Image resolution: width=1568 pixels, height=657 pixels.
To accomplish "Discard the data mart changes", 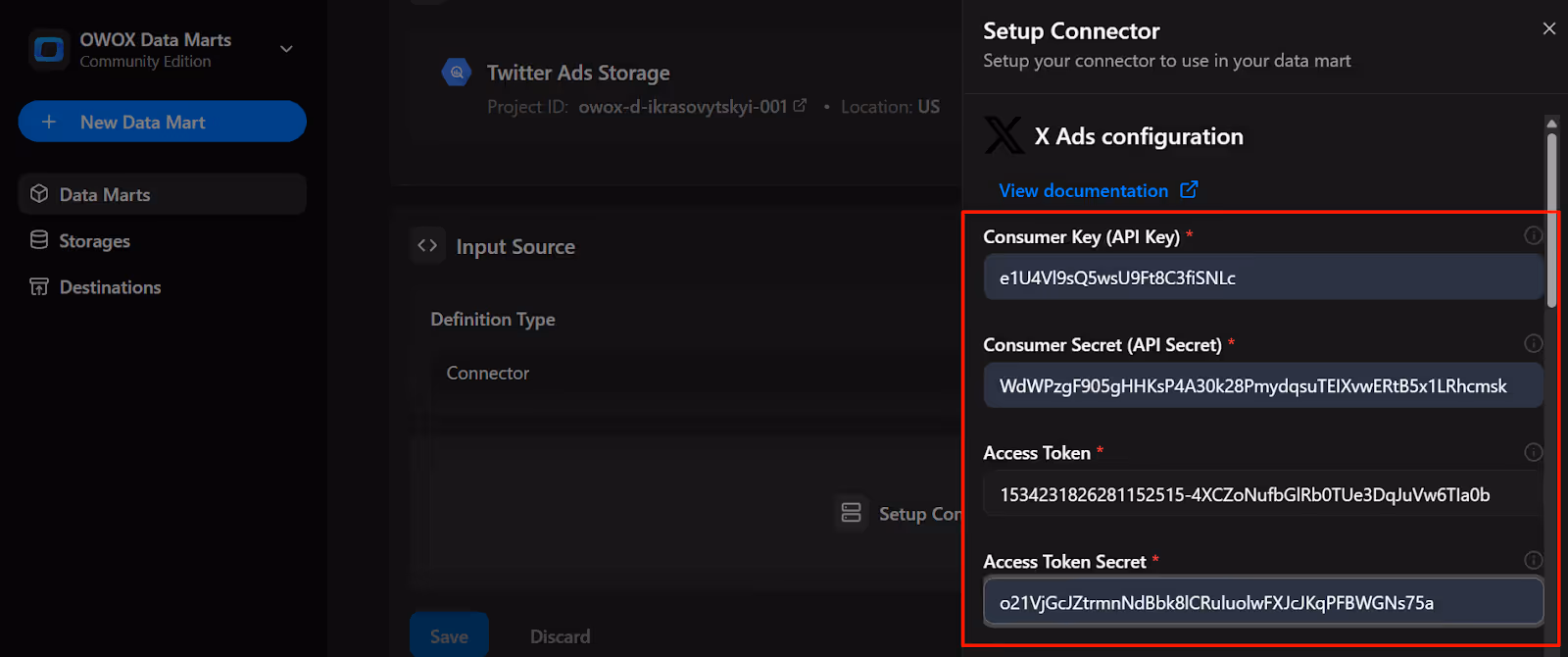I will pos(560,636).
